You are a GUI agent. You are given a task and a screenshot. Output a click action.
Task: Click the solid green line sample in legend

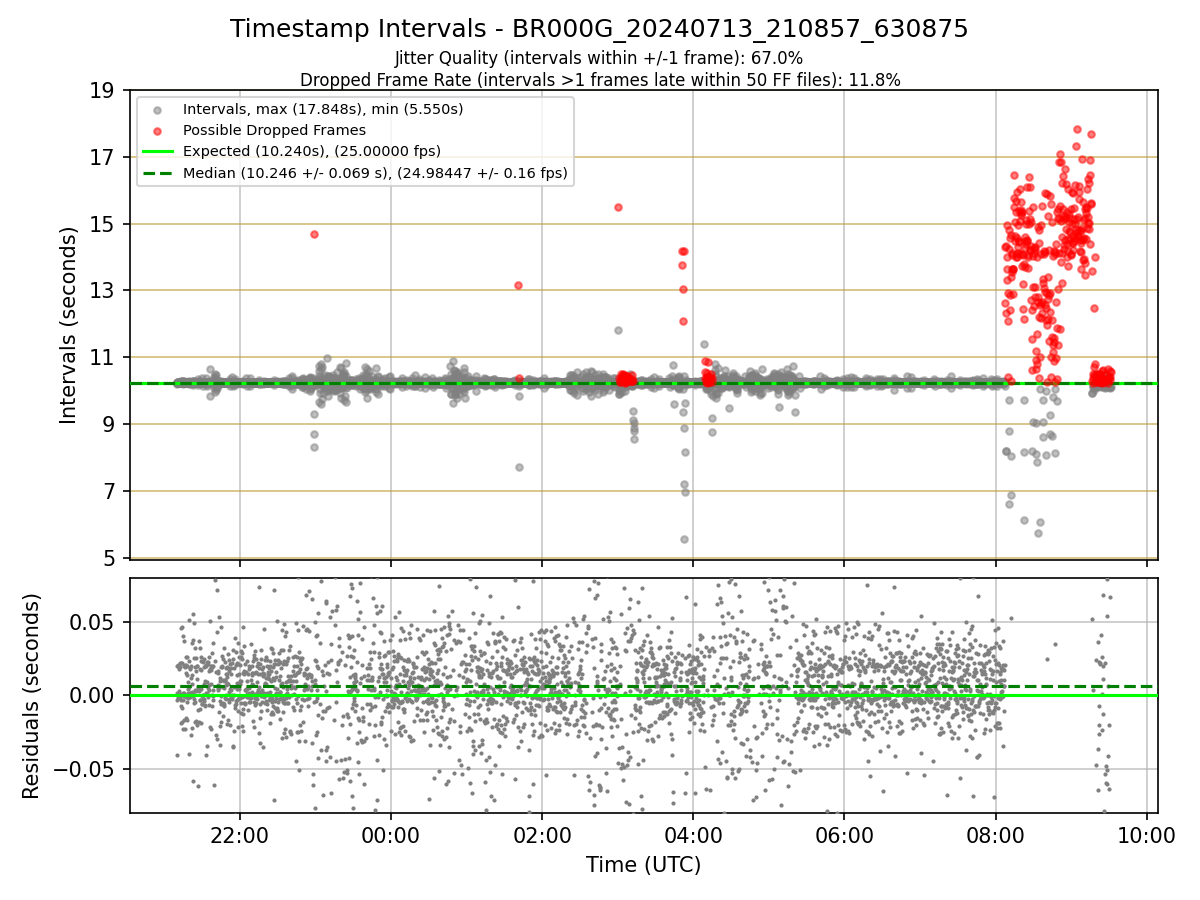[157, 151]
